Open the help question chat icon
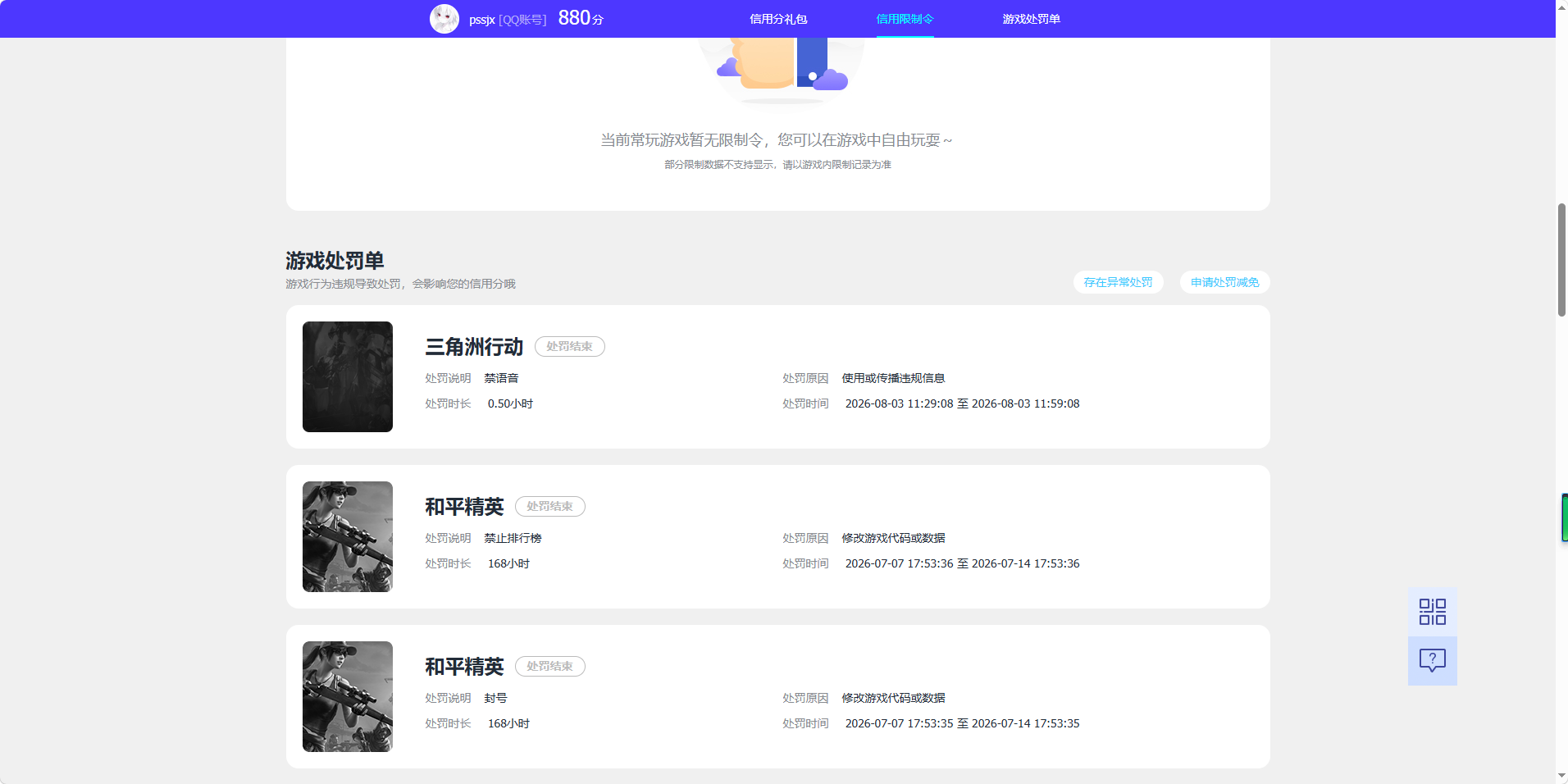The image size is (1568, 784). [1432, 661]
